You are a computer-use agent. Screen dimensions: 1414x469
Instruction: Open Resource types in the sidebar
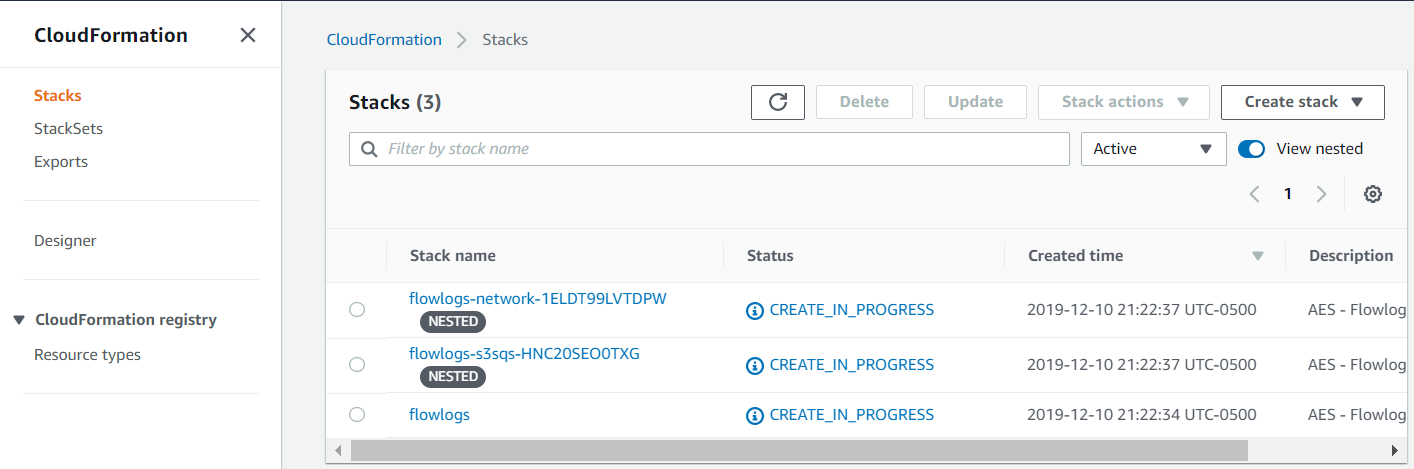[x=87, y=355]
